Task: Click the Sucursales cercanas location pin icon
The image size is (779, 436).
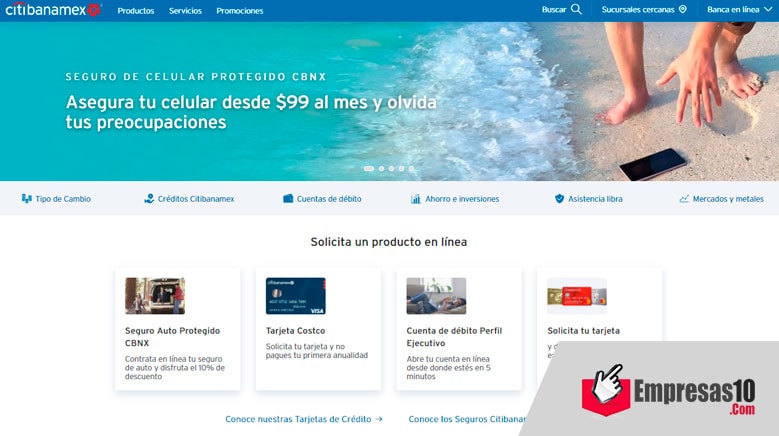Action: coord(683,9)
